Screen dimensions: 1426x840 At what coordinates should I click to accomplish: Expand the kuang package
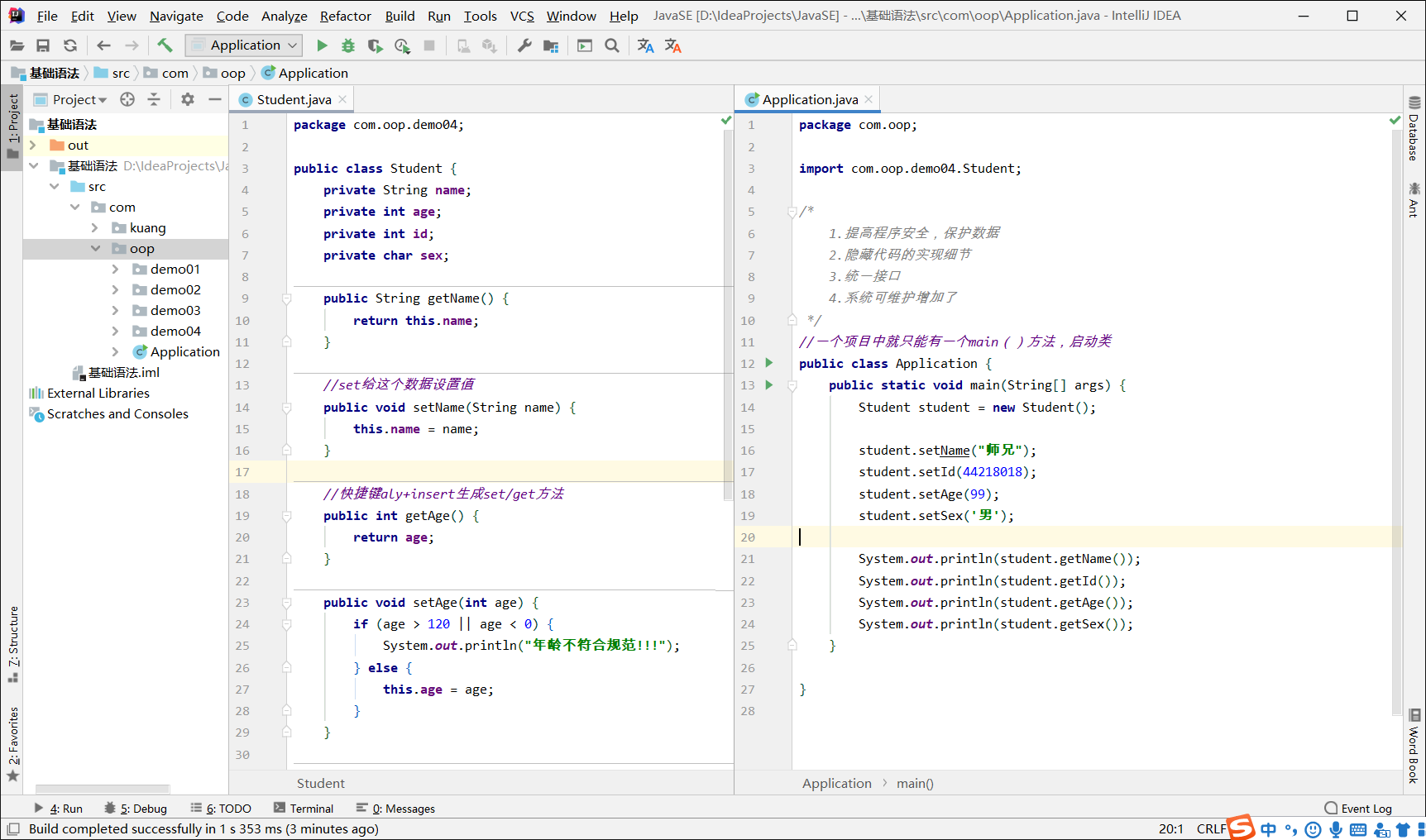click(95, 227)
